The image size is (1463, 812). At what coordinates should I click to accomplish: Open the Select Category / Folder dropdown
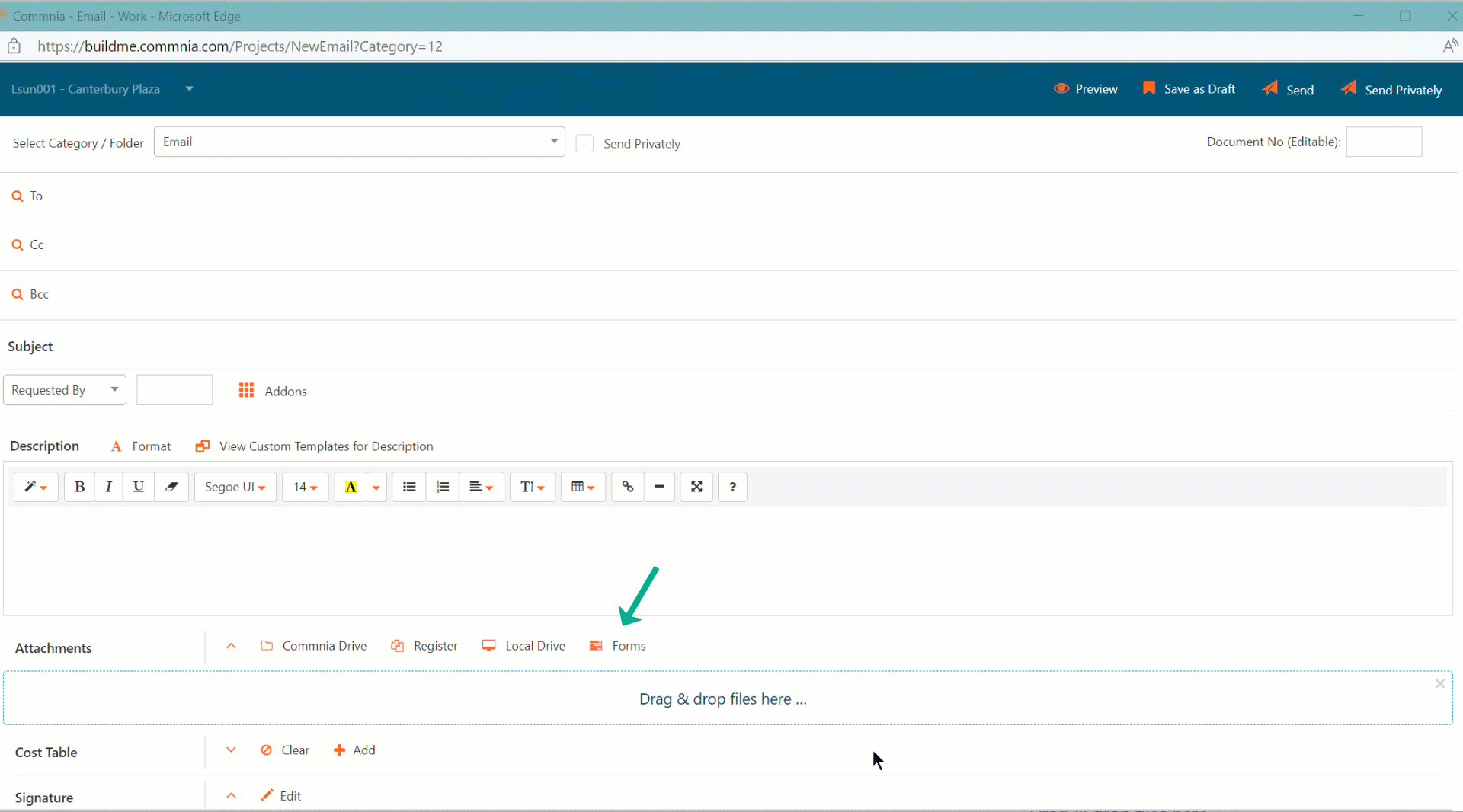coord(359,142)
